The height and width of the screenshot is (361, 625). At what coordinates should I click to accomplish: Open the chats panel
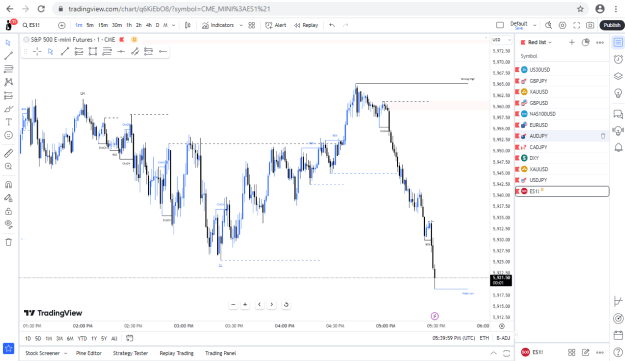618,114
